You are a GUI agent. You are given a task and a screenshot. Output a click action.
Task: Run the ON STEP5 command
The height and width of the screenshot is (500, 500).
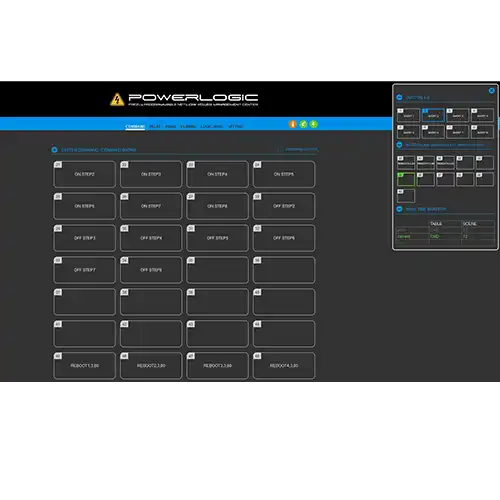pos(284,174)
